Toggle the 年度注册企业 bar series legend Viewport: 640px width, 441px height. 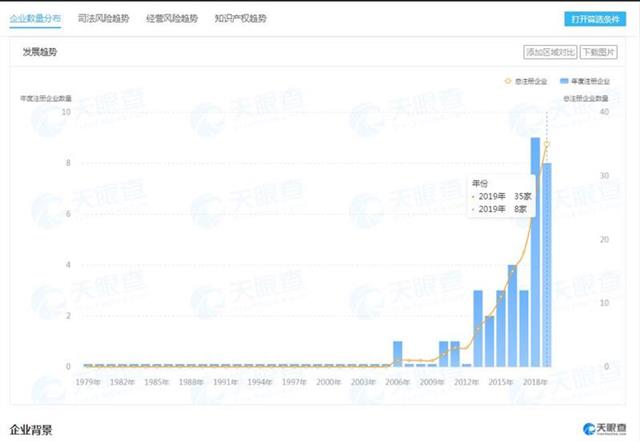[590, 80]
